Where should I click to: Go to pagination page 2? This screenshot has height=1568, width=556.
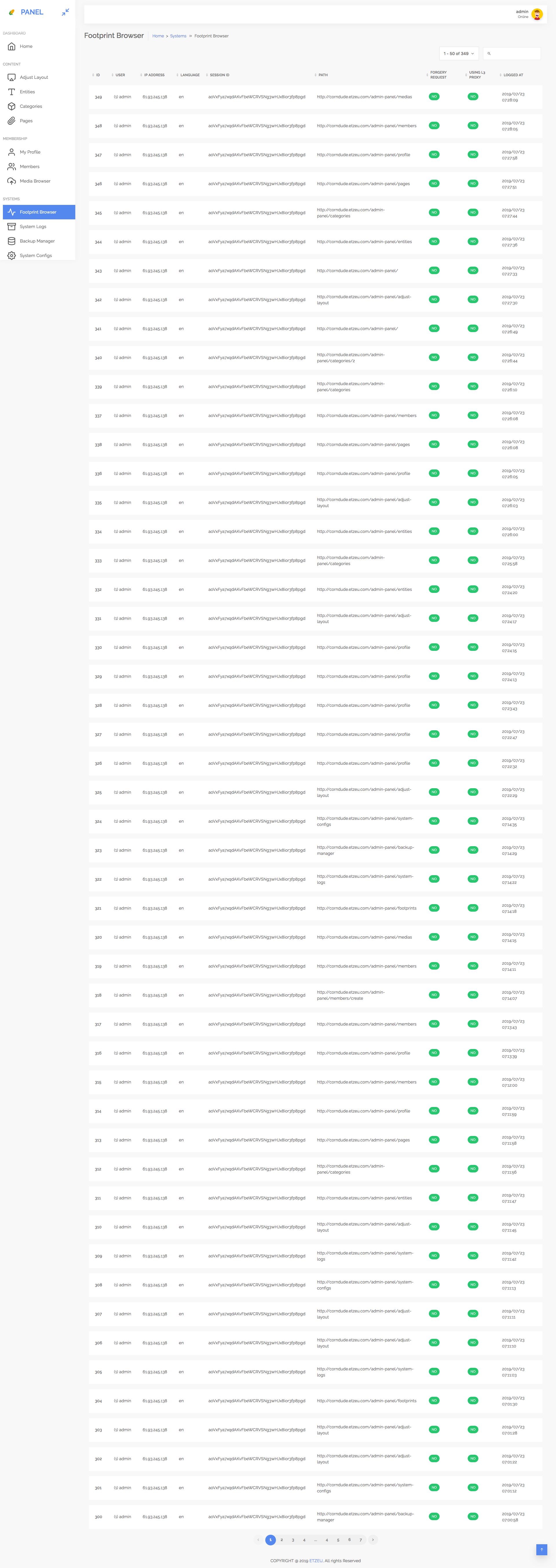pos(282,1539)
